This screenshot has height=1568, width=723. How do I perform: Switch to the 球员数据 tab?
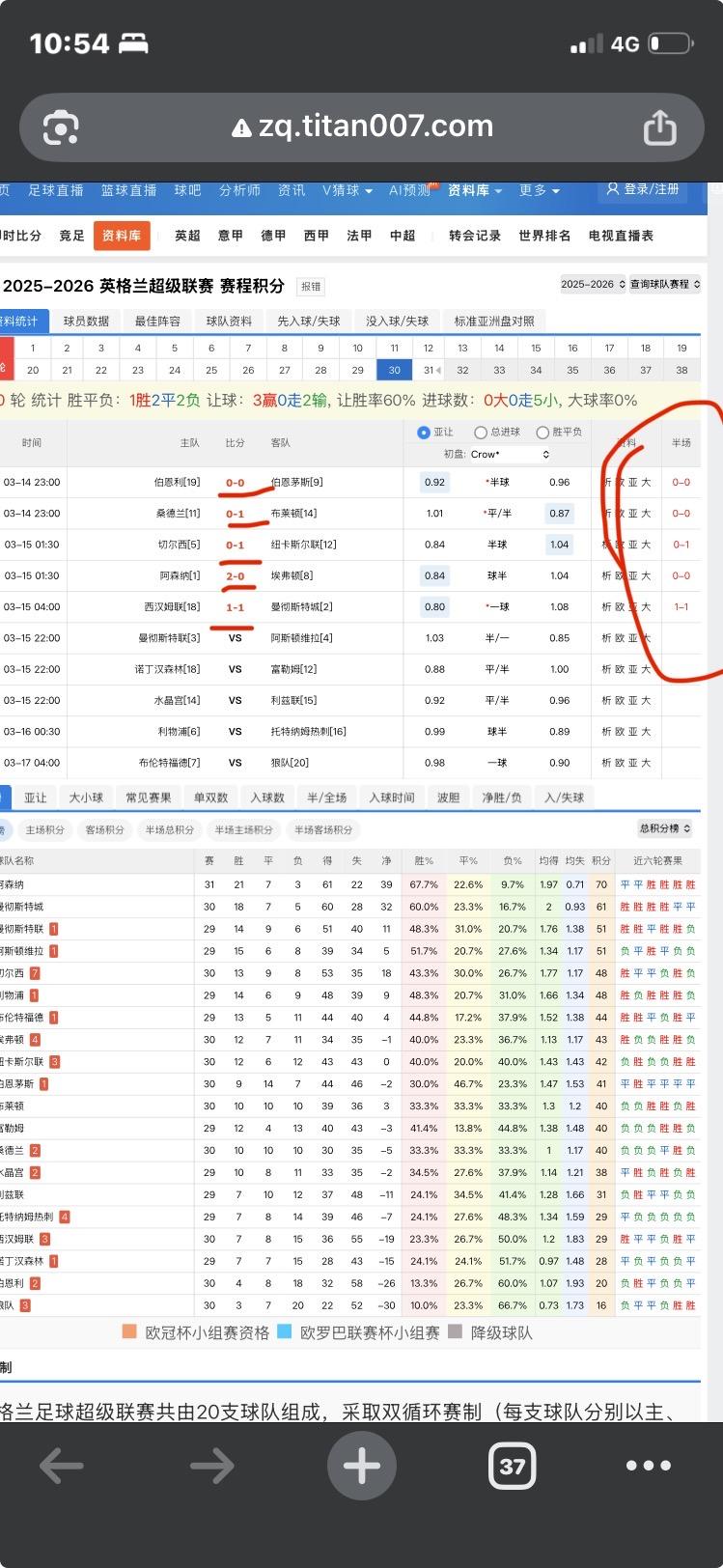coord(87,322)
